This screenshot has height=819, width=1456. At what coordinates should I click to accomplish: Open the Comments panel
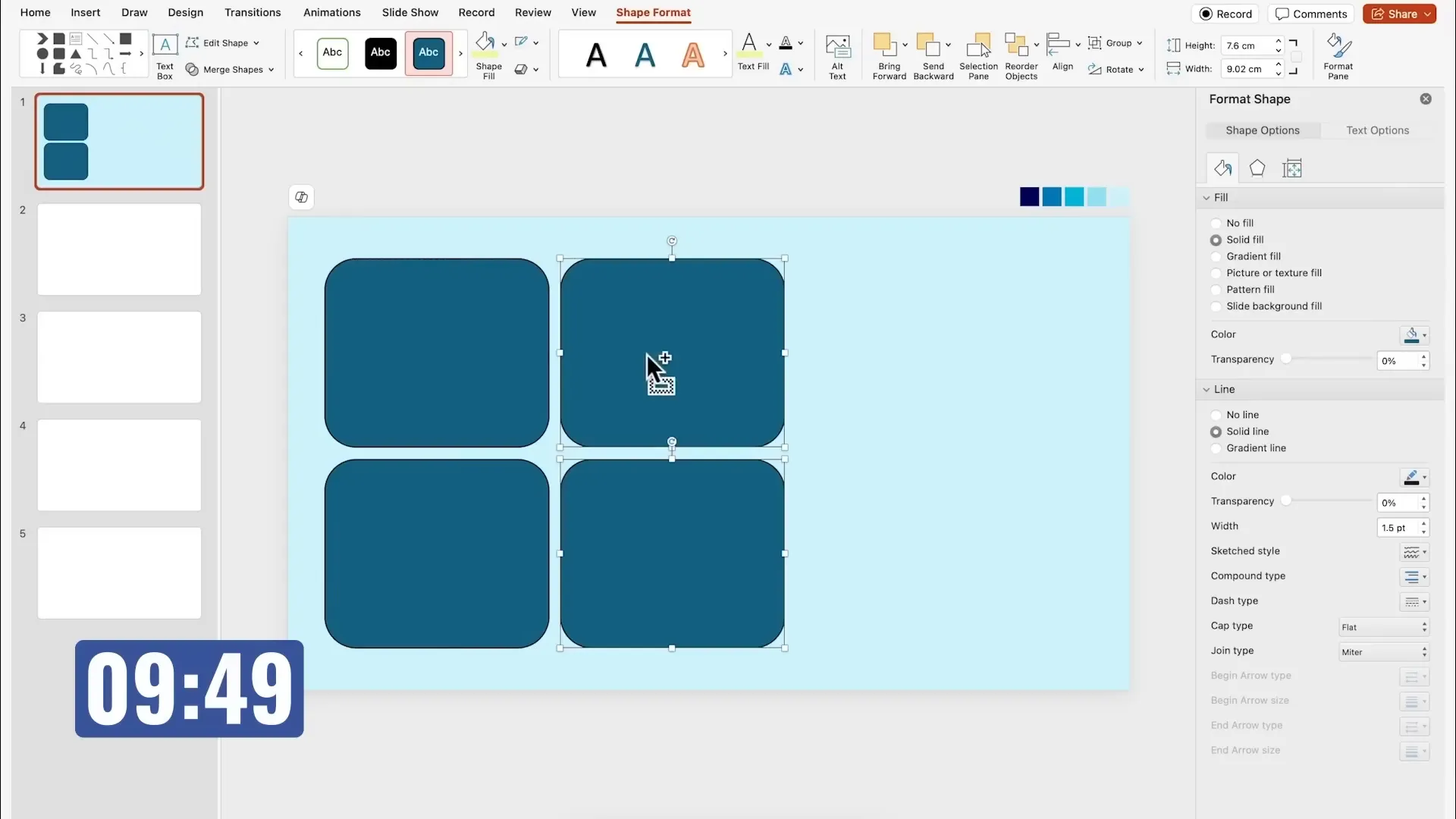[x=1311, y=14]
